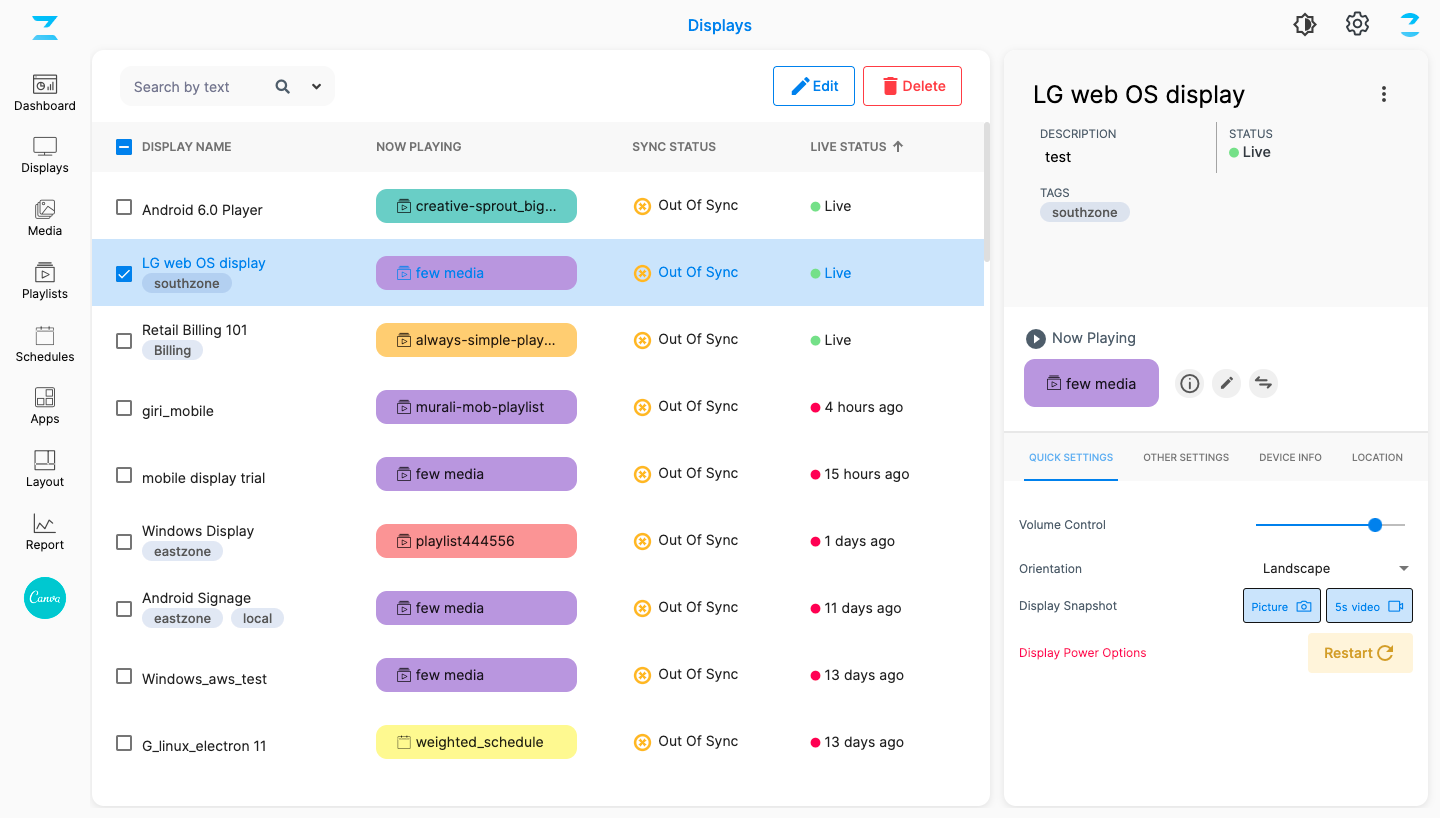Capture a 5s video snapshot
The width and height of the screenshot is (1440, 818).
click(x=1369, y=606)
